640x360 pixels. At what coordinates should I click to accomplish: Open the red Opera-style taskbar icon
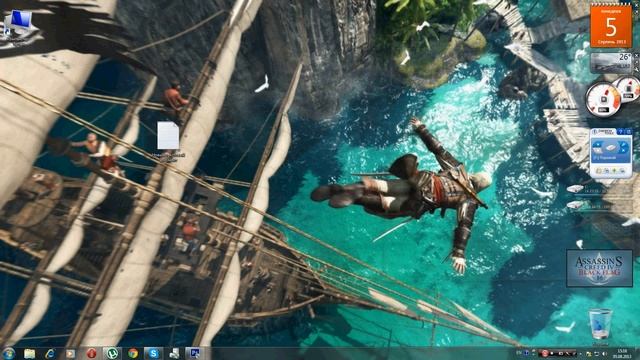click(91, 353)
